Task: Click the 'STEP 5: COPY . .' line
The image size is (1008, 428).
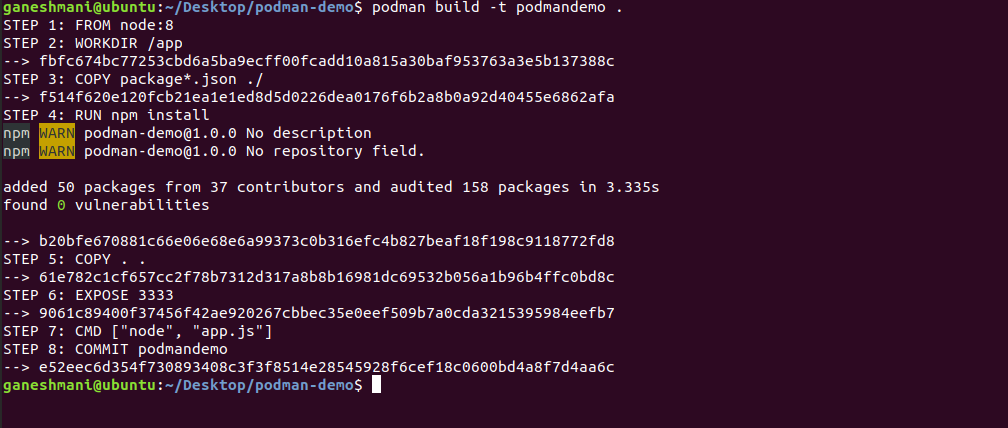Action: click(75, 259)
